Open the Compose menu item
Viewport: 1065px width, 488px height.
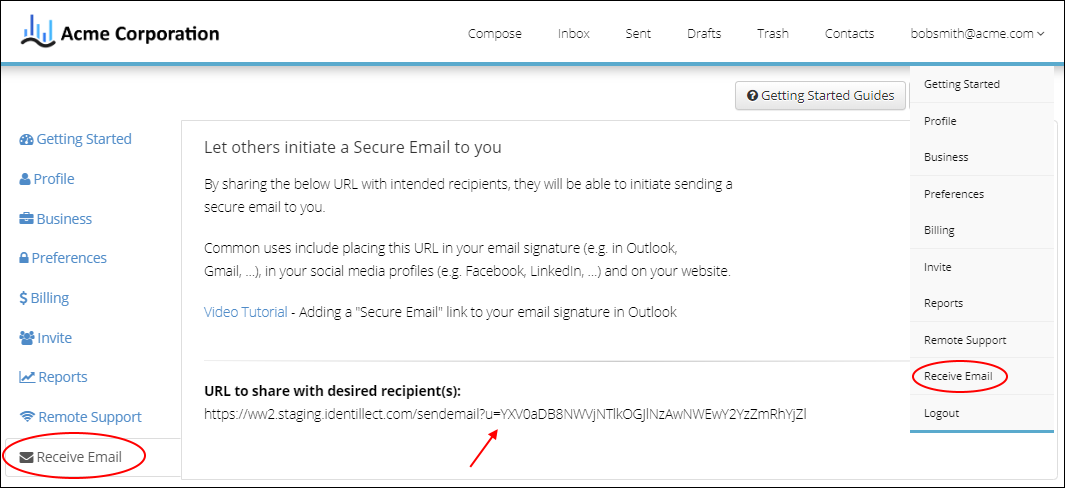coord(495,33)
